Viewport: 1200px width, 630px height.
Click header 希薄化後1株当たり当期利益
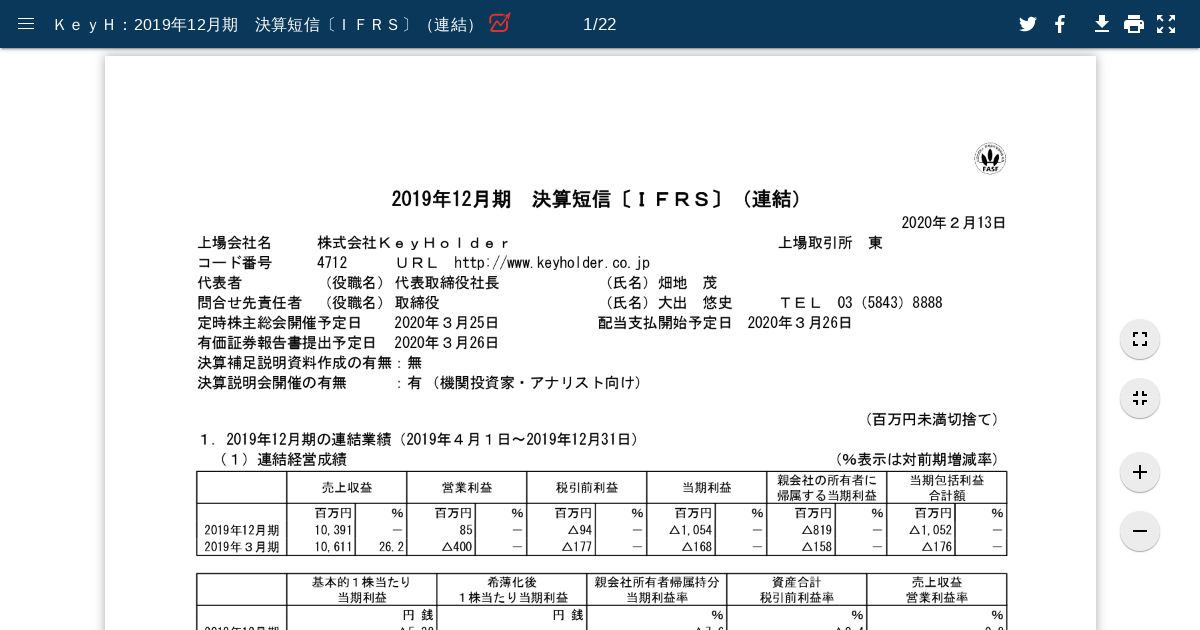(x=512, y=589)
